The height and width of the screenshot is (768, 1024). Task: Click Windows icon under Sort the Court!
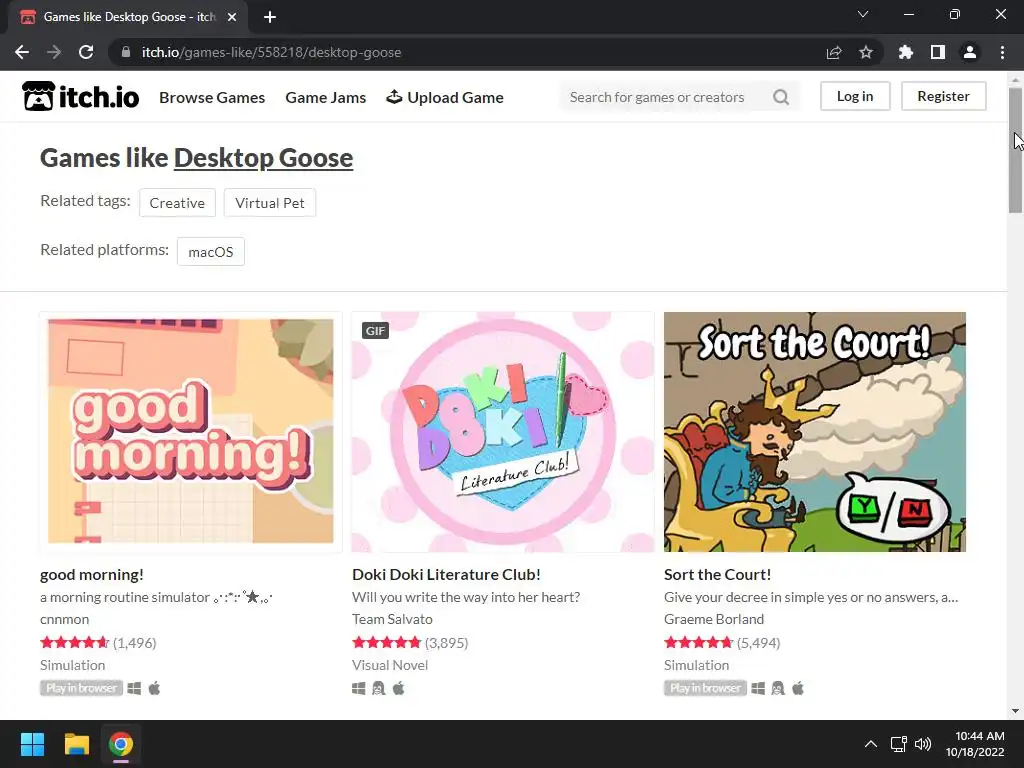tap(758, 688)
